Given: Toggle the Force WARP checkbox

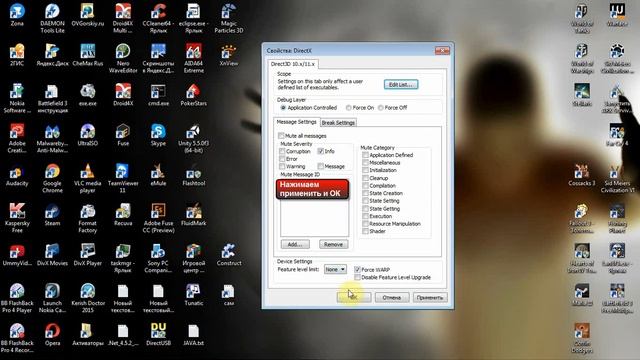Looking at the screenshot, I should coord(357,269).
